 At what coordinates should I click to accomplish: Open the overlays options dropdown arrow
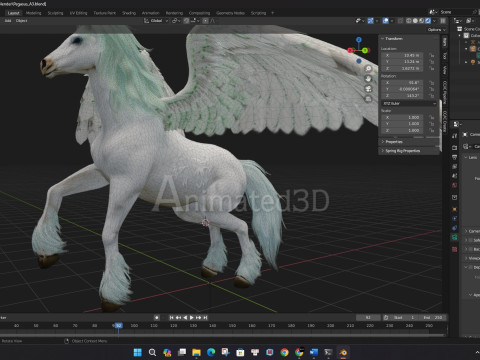tap(392, 21)
